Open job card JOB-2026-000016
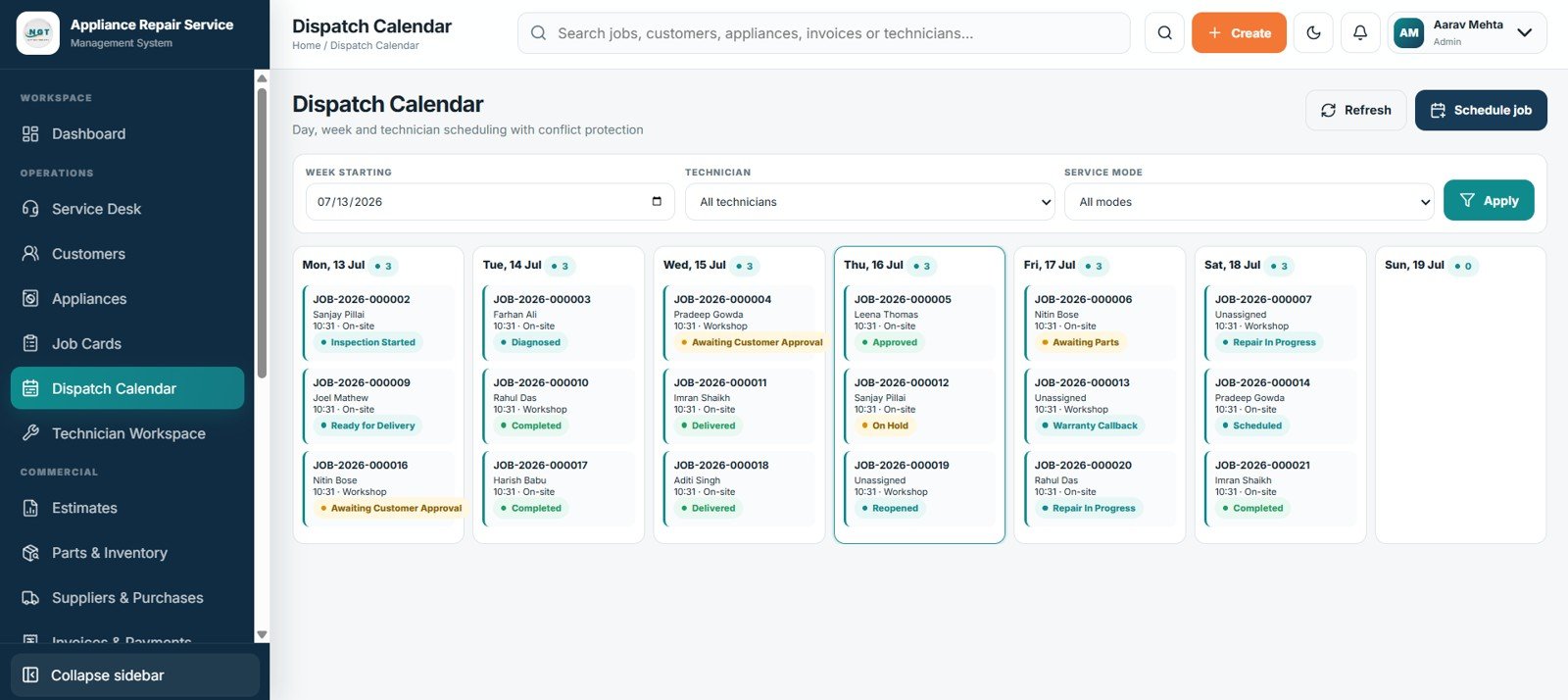 pyautogui.click(x=378, y=488)
